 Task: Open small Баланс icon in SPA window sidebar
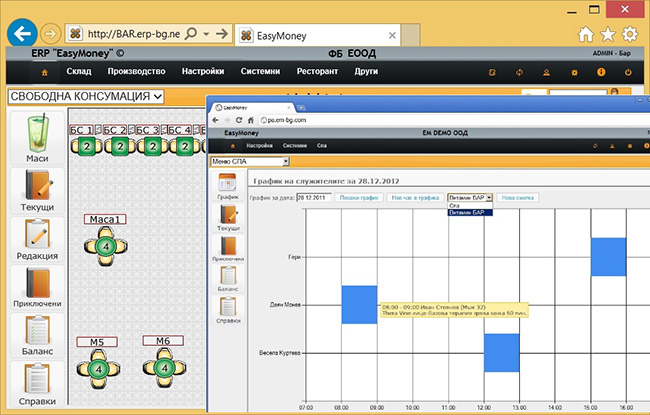tap(228, 278)
